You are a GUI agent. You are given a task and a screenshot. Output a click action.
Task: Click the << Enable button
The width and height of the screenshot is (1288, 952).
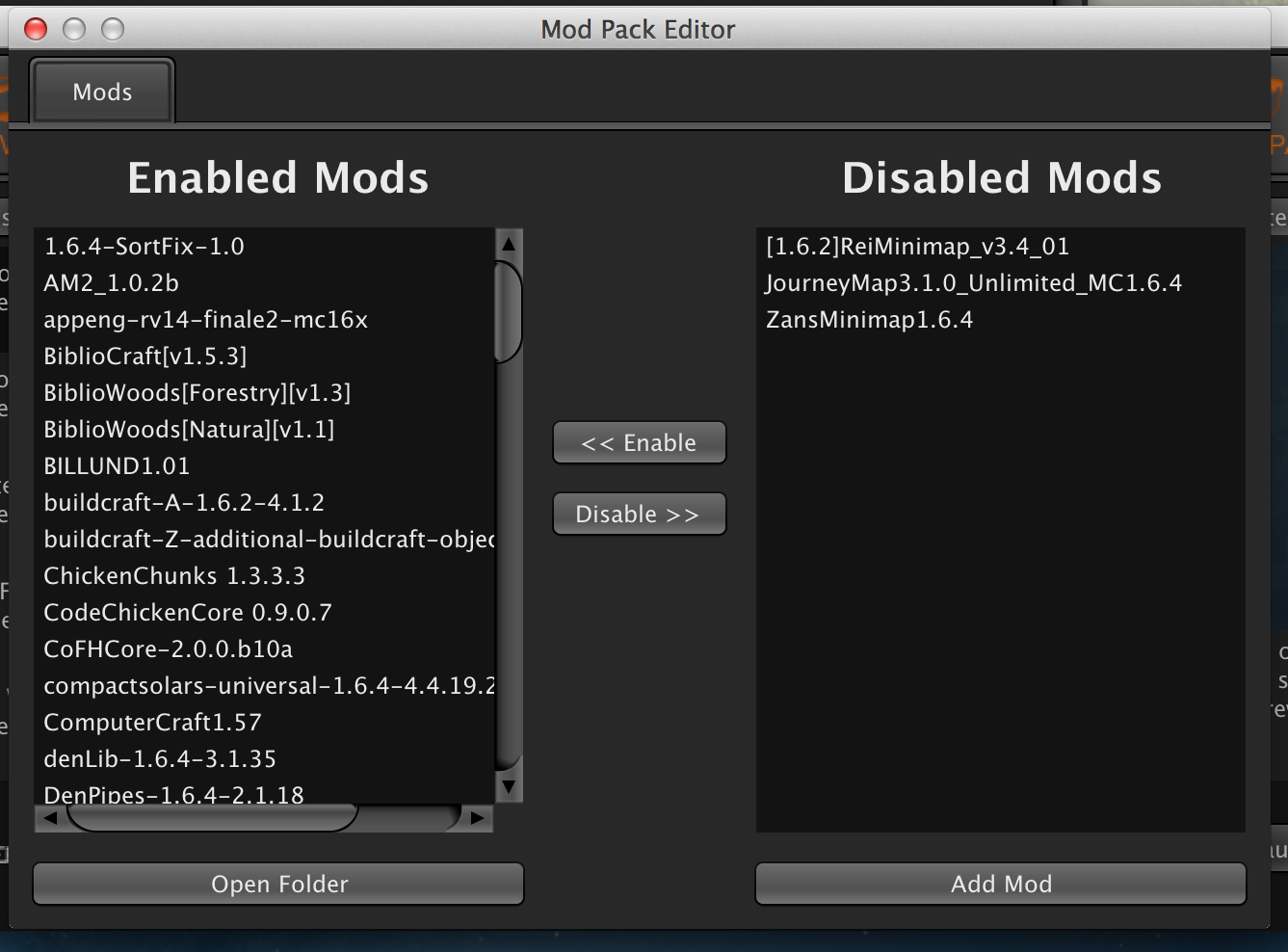639,442
